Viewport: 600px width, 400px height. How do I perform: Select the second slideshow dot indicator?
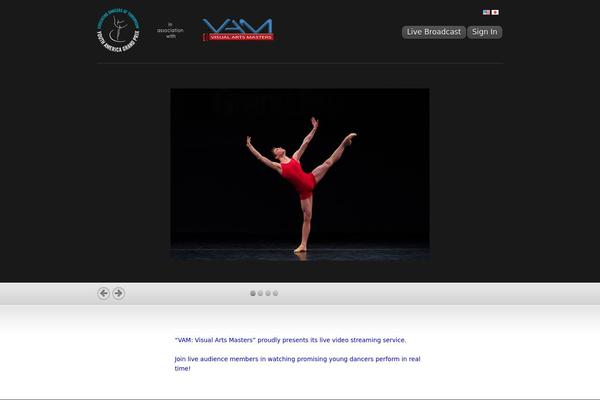click(x=260, y=293)
